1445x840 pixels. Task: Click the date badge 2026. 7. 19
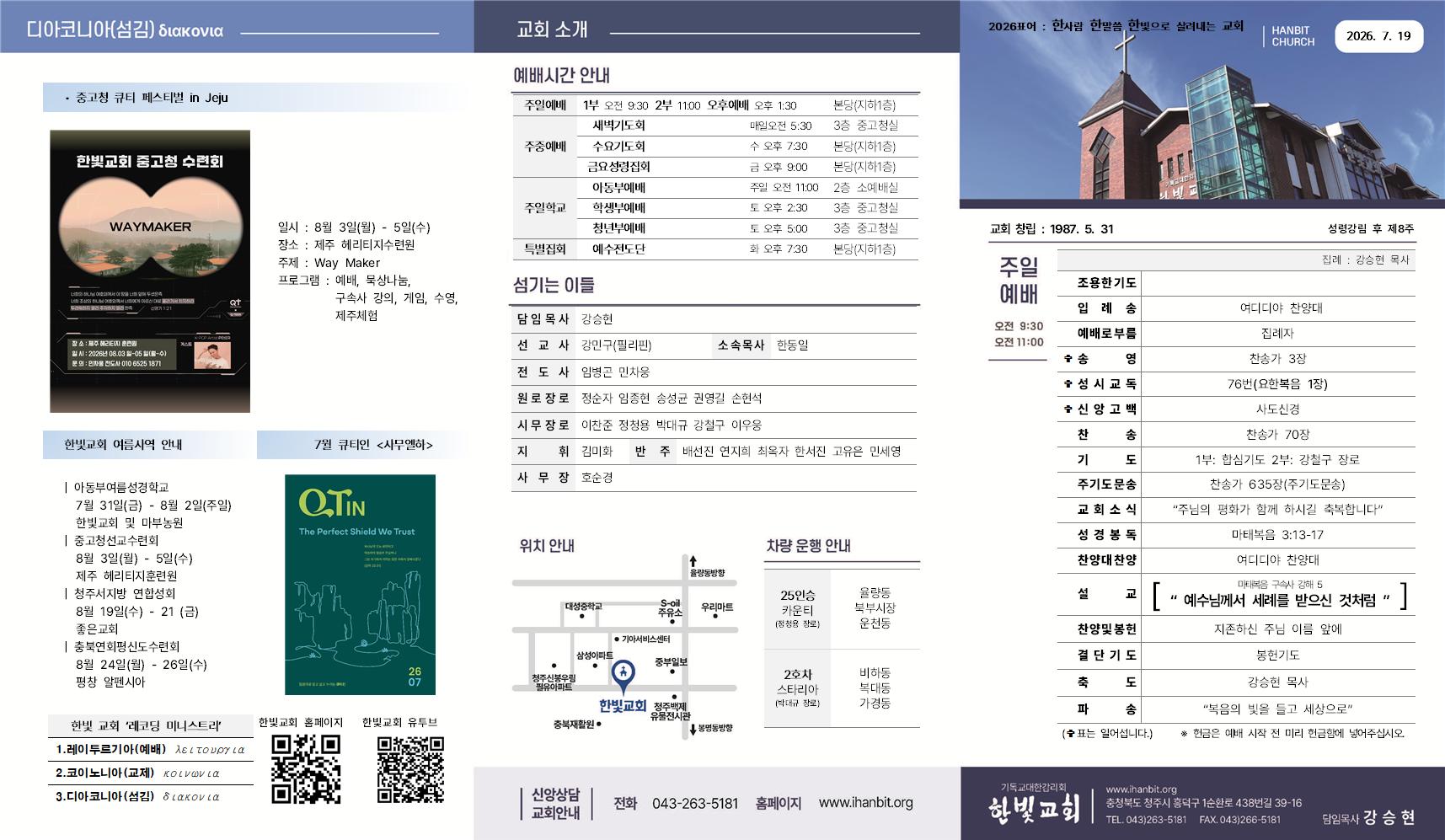[1378, 36]
